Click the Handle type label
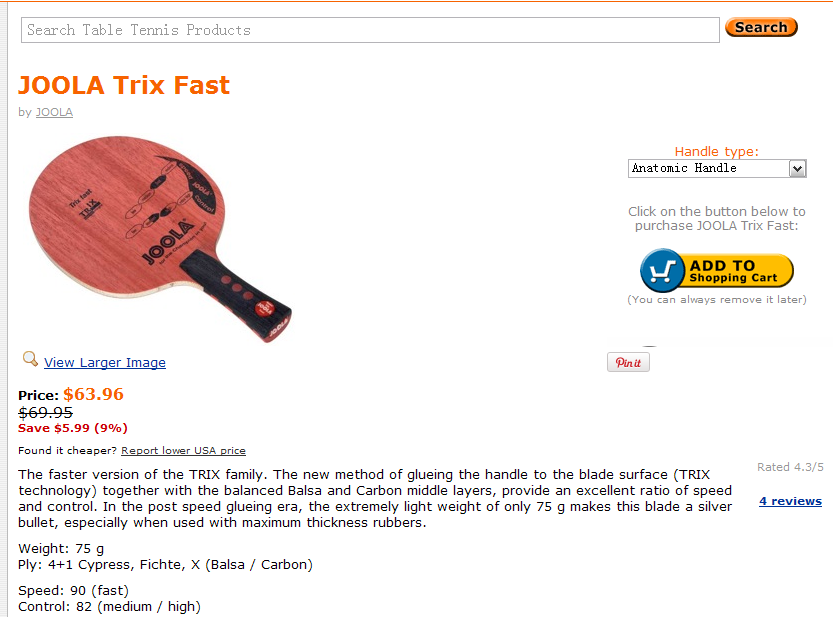Viewport: 833px width, 617px height. click(716, 151)
